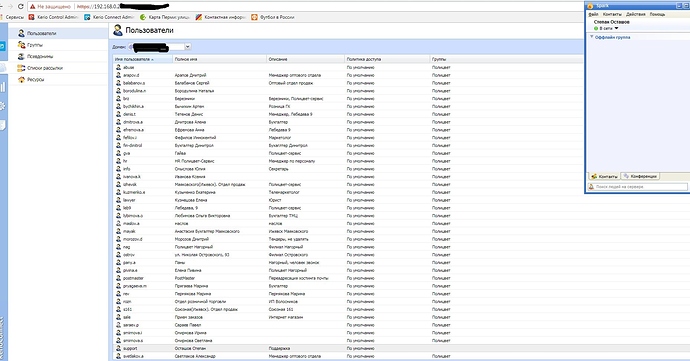Open Футбол в России bookmark

[273, 17]
